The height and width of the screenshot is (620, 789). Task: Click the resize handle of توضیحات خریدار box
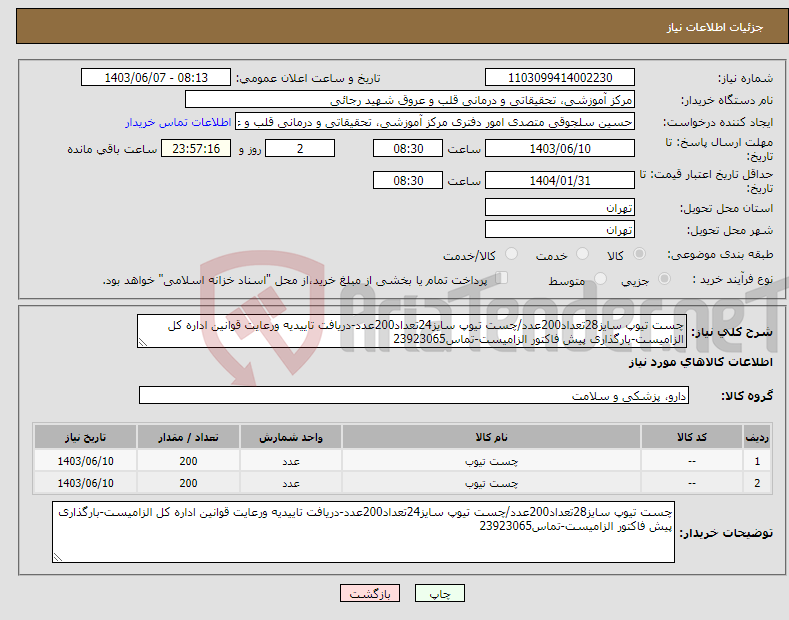(58, 557)
